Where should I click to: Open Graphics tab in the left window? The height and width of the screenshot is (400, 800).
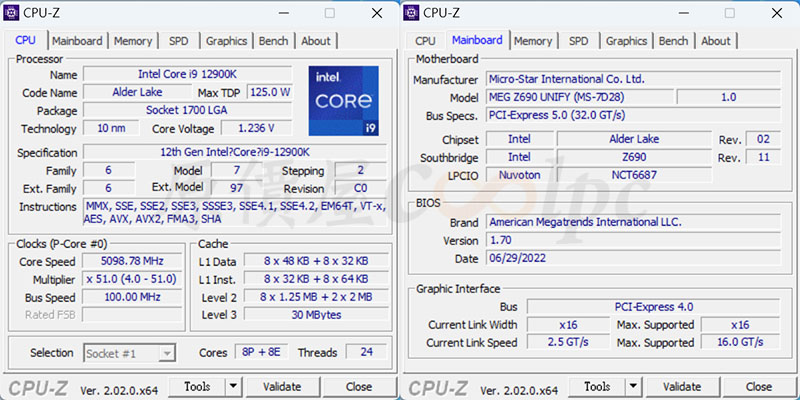pos(227,41)
